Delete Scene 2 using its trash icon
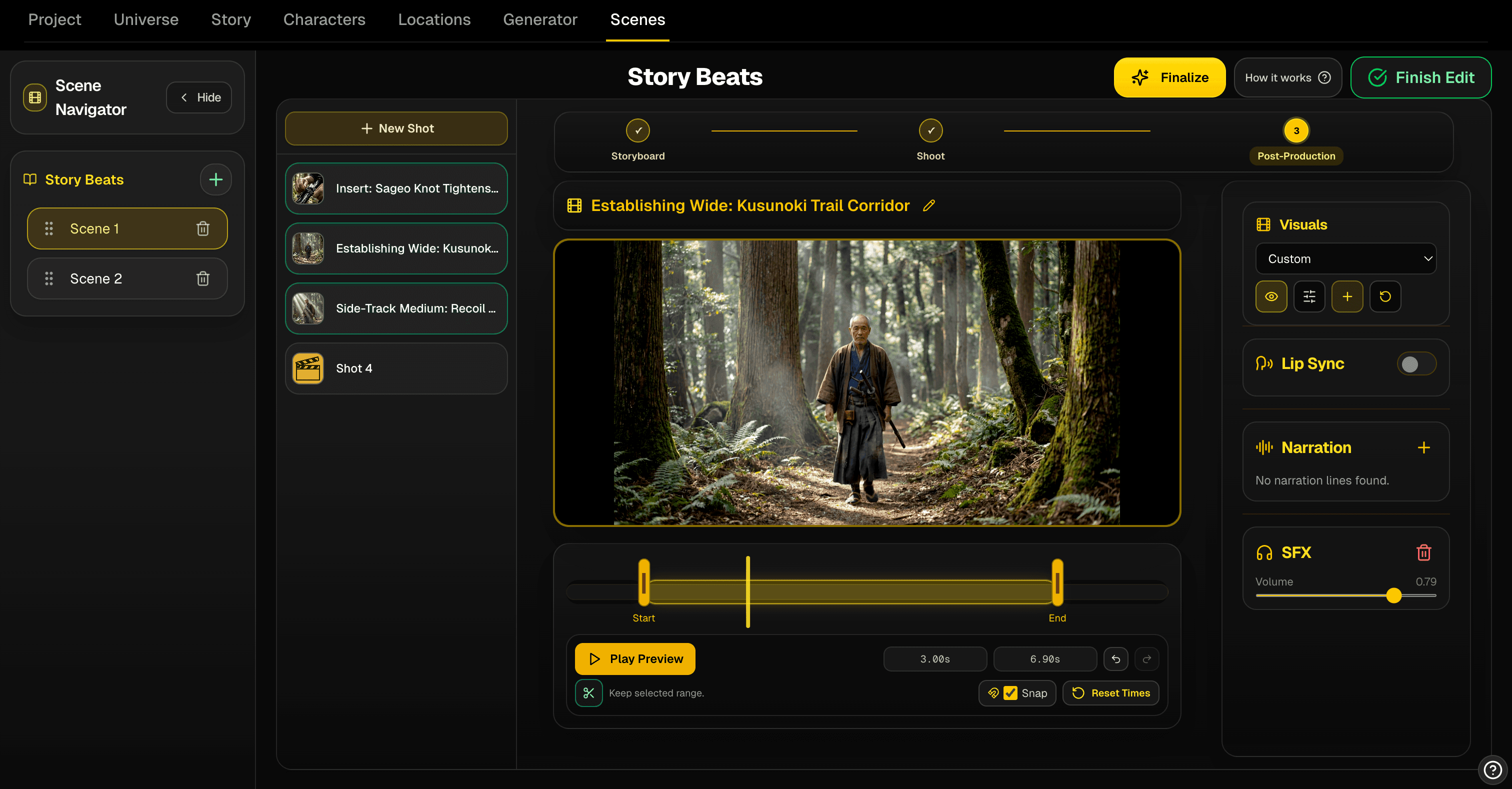This screenshot has height=789, width=1512. click(203, 278)
